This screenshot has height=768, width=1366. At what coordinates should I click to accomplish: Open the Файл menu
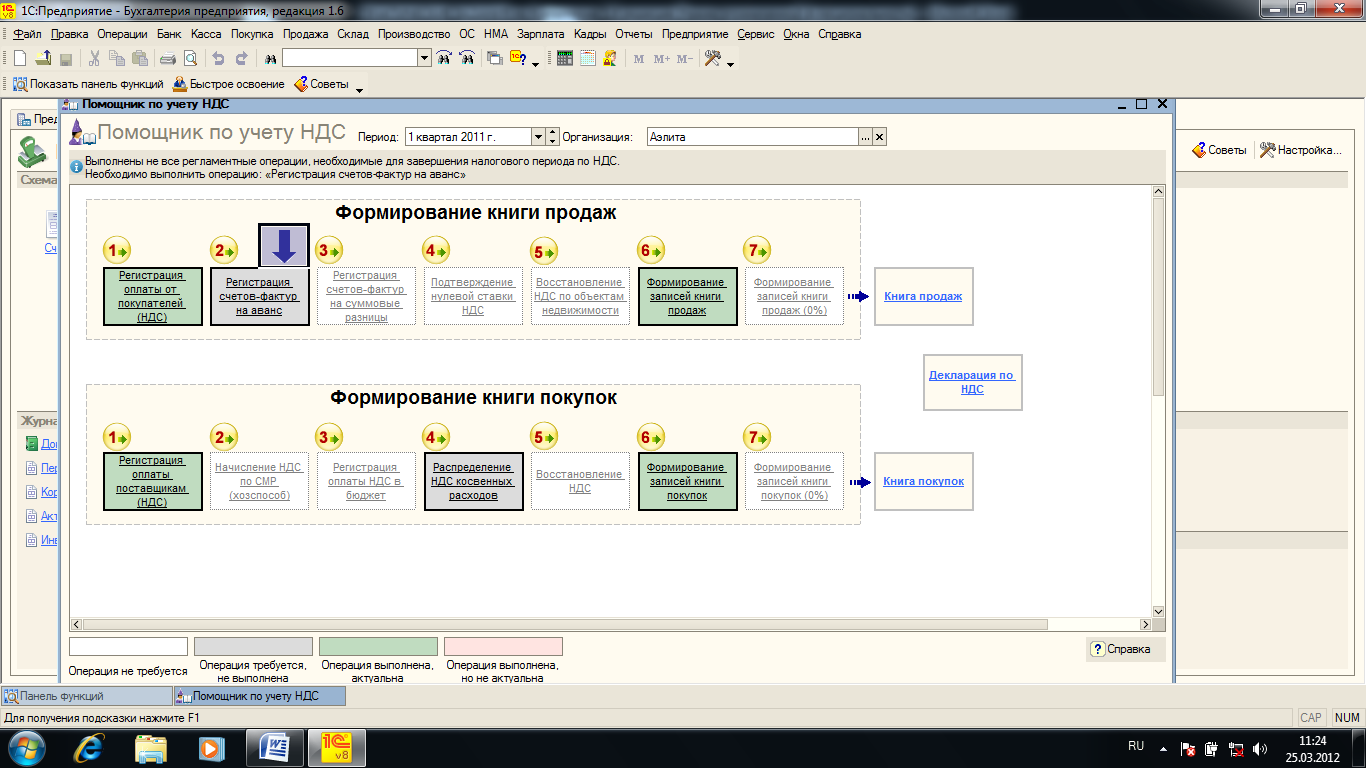27,34
